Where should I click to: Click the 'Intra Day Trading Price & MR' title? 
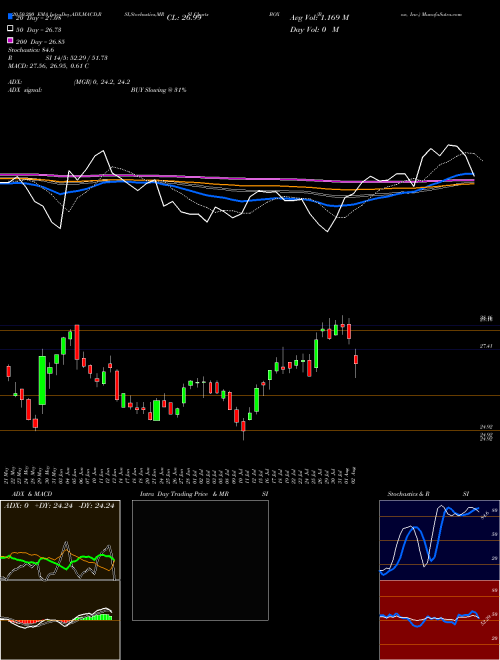click(x=185, y=494)
